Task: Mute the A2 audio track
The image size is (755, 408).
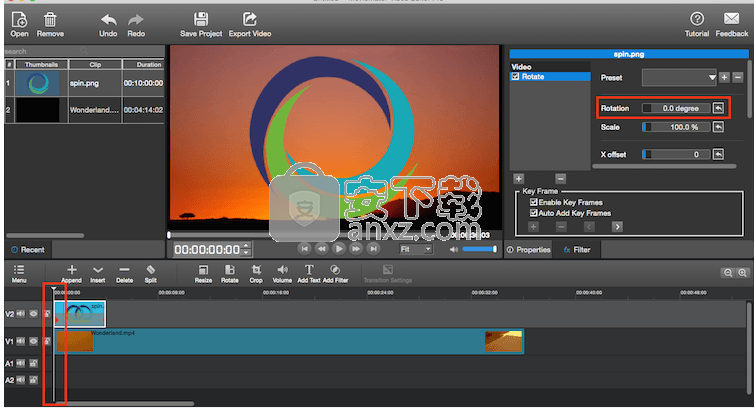Action: click(x=21, y=380)
